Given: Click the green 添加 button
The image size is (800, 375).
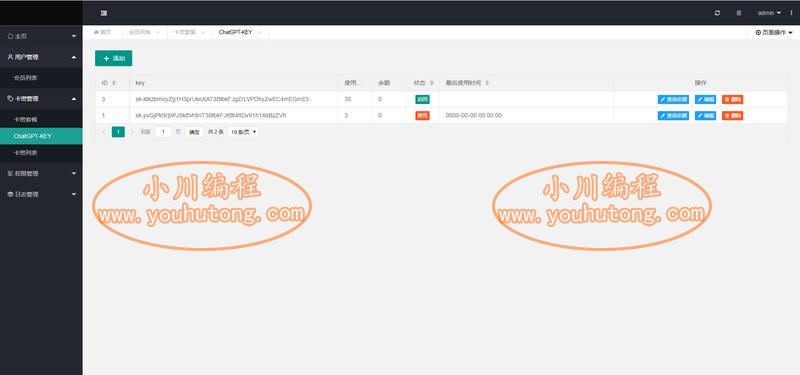Looking at the screenshot, I should click(x=113, y=58).
